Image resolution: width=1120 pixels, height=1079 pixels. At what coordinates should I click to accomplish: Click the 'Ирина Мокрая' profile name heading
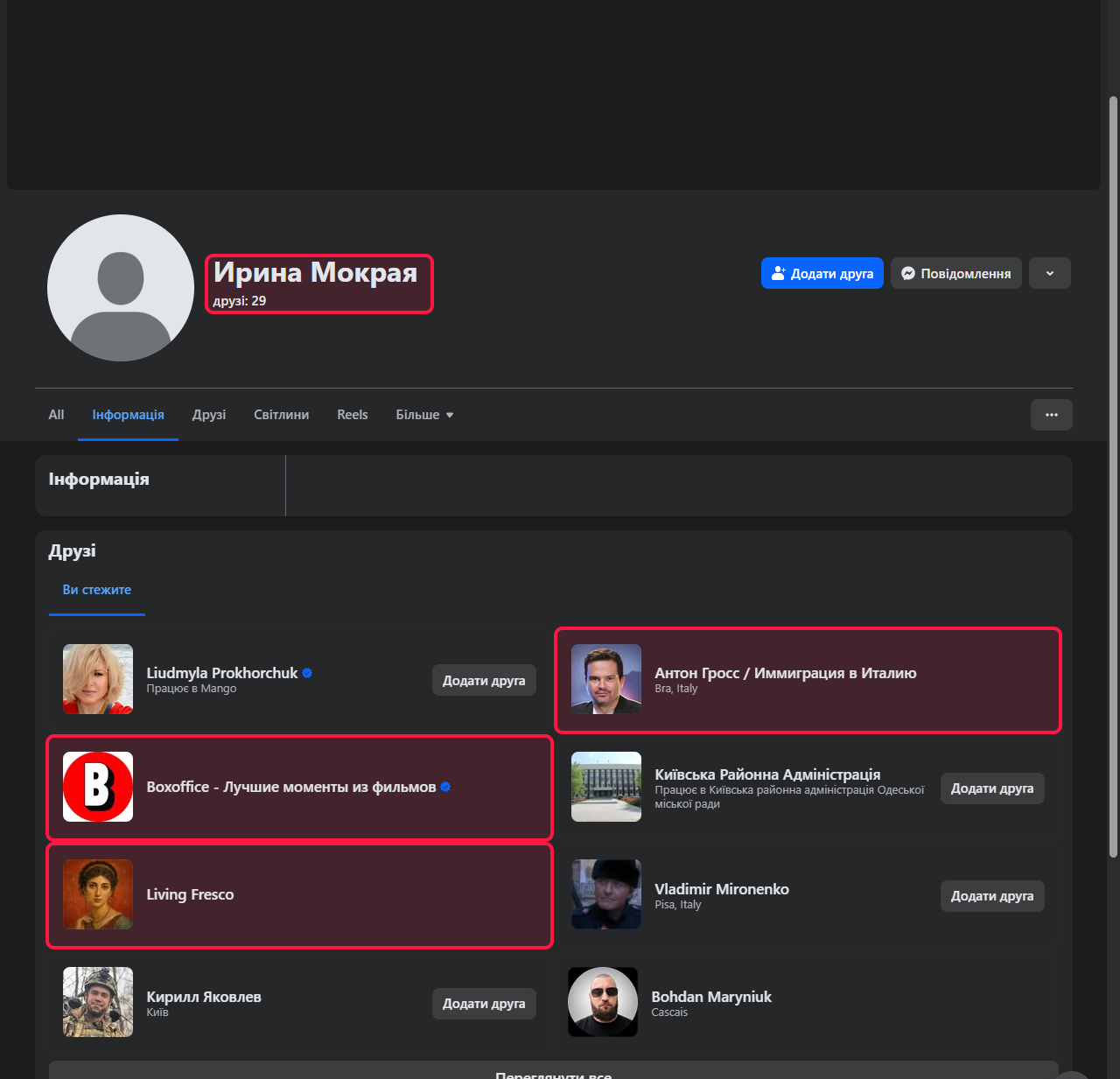tap(316, 272)
